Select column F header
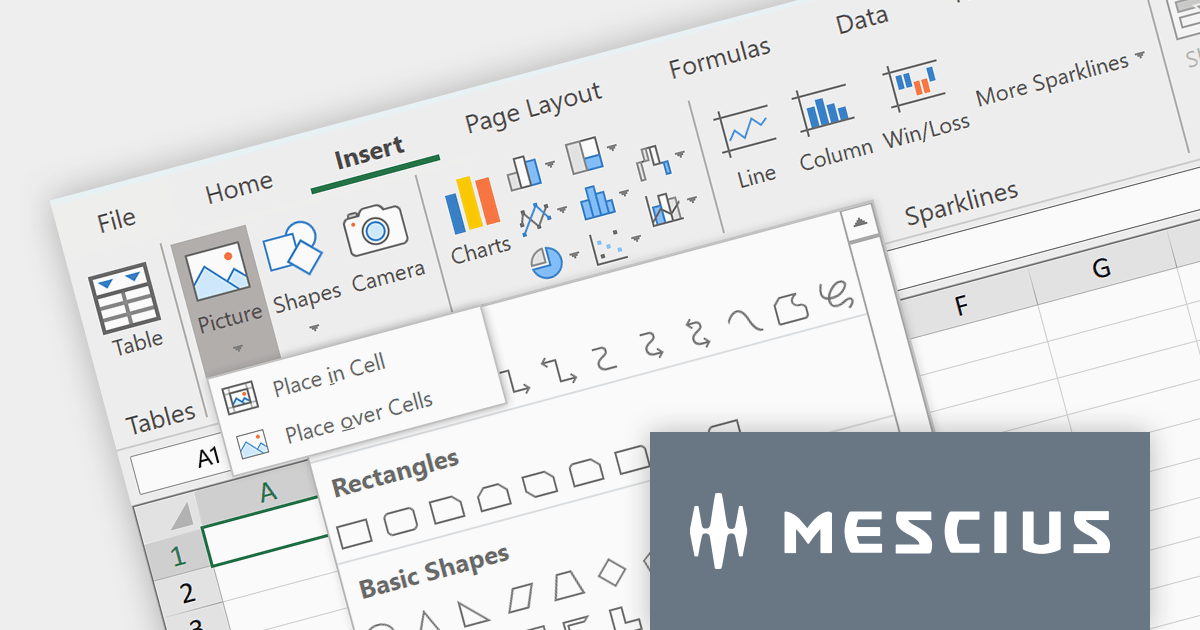 961,307
